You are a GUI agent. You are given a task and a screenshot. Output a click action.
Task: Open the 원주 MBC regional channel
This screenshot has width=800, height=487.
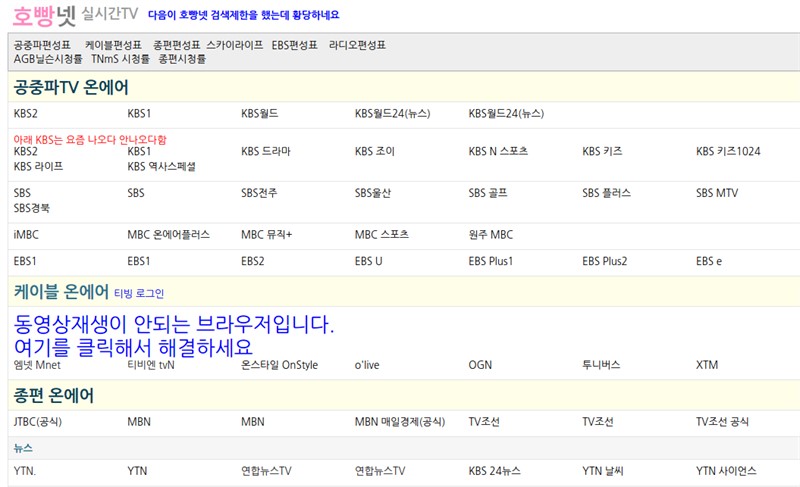click(490, 235)
